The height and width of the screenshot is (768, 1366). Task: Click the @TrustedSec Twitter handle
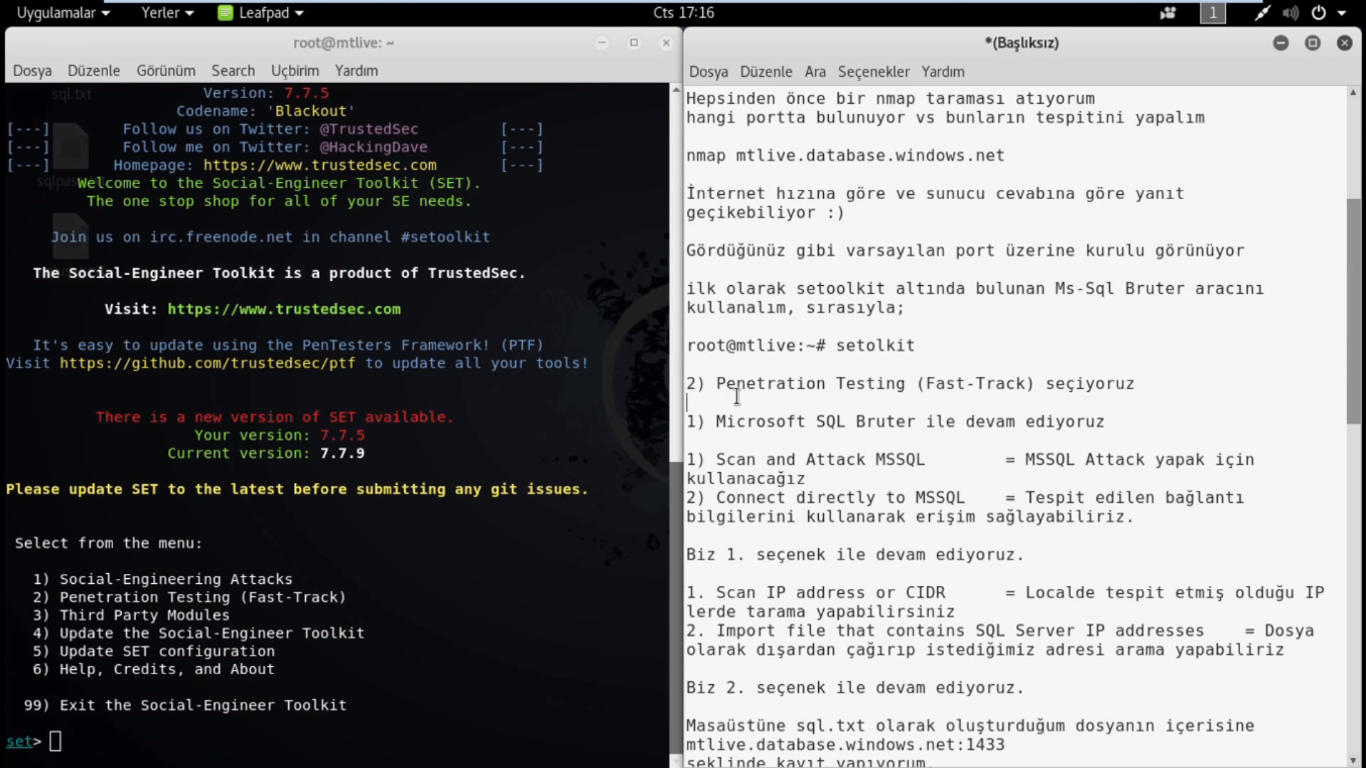click(x=369, y=129)
